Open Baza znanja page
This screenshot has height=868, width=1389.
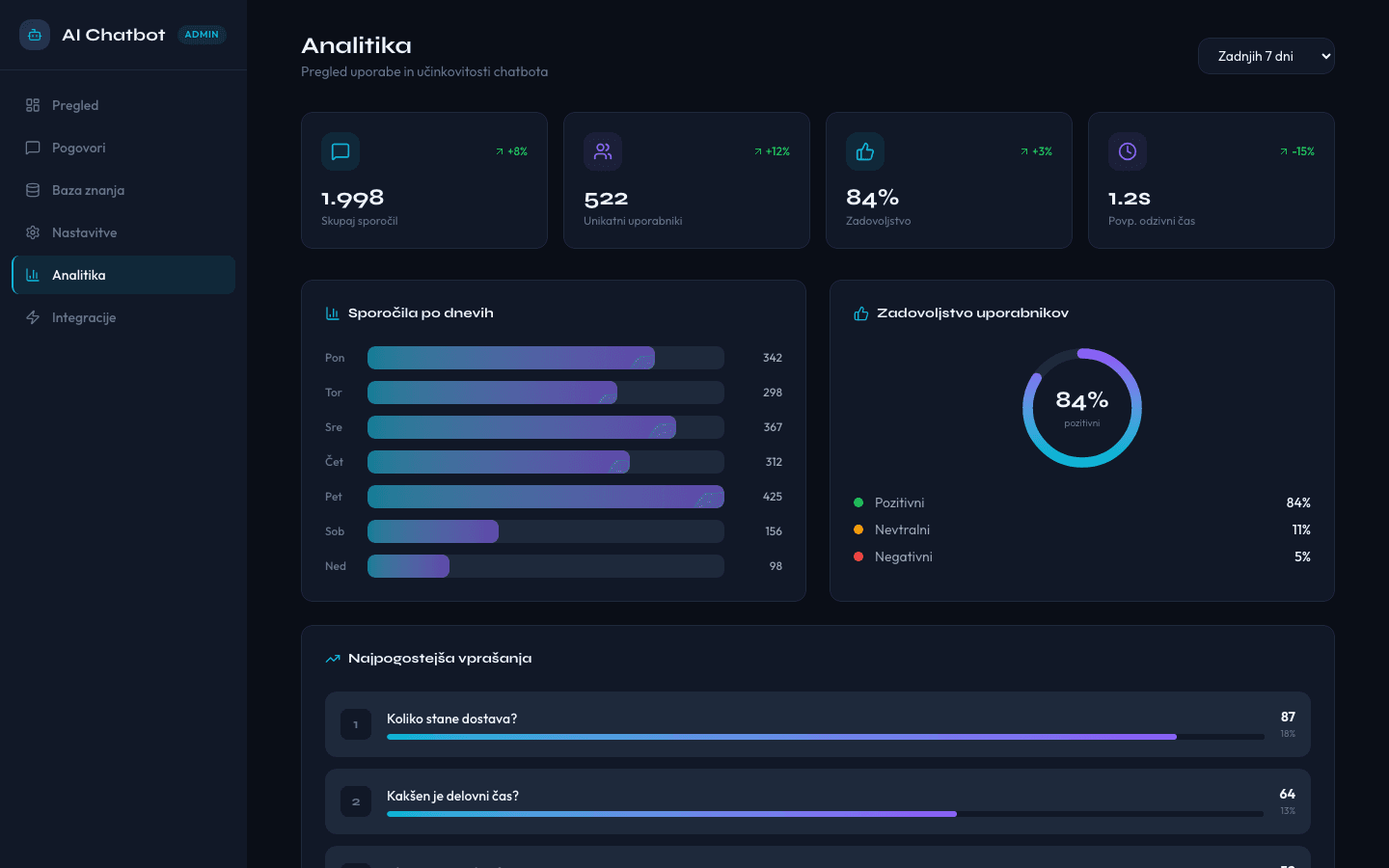click(123, 190)
